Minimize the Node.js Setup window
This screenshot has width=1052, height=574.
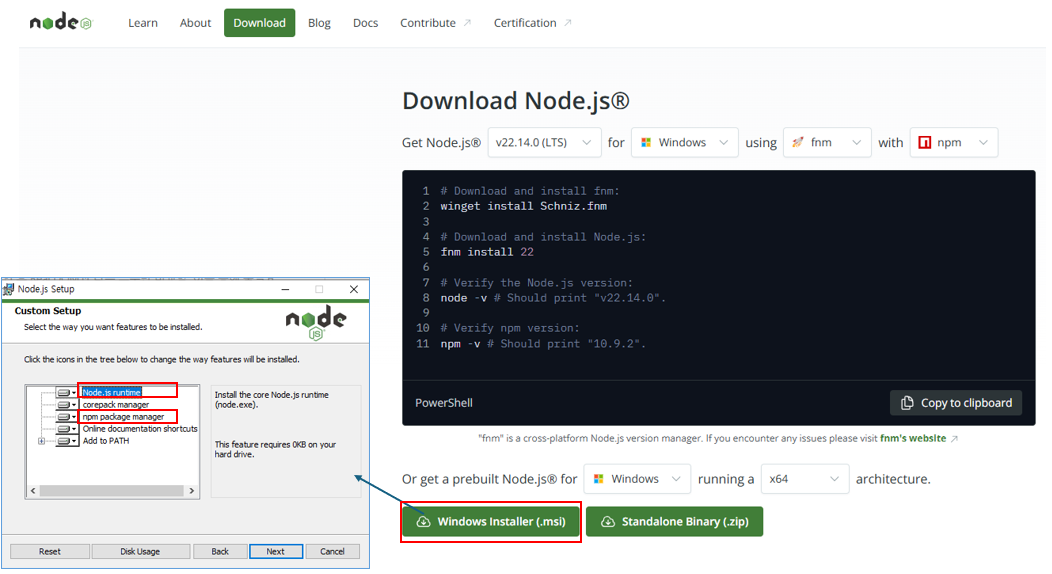286,289
